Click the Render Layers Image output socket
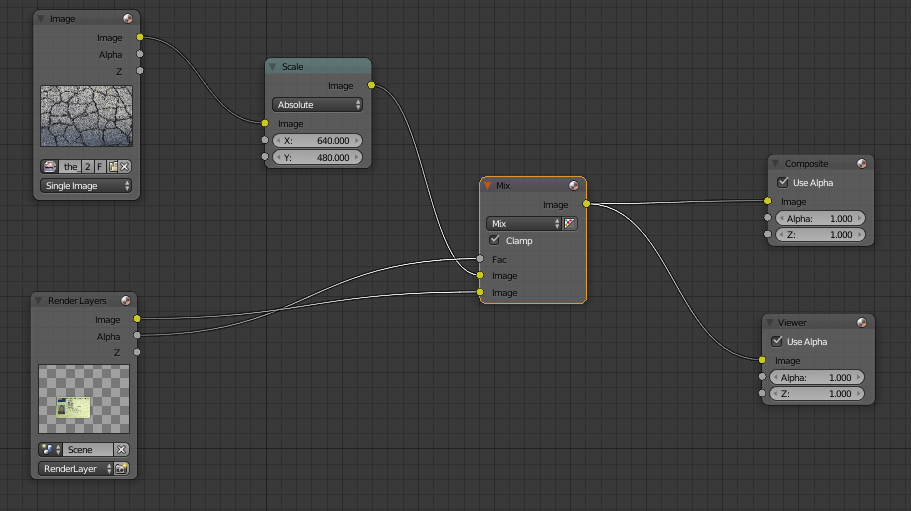Screen dimensions: 911x511 [x=137, y=319]
